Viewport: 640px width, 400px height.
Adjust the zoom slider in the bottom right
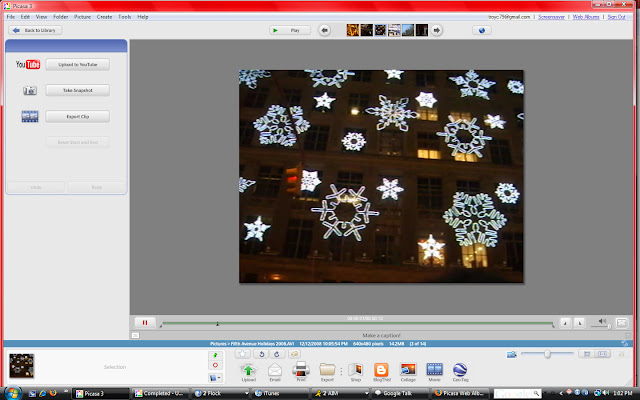[546, 354]
